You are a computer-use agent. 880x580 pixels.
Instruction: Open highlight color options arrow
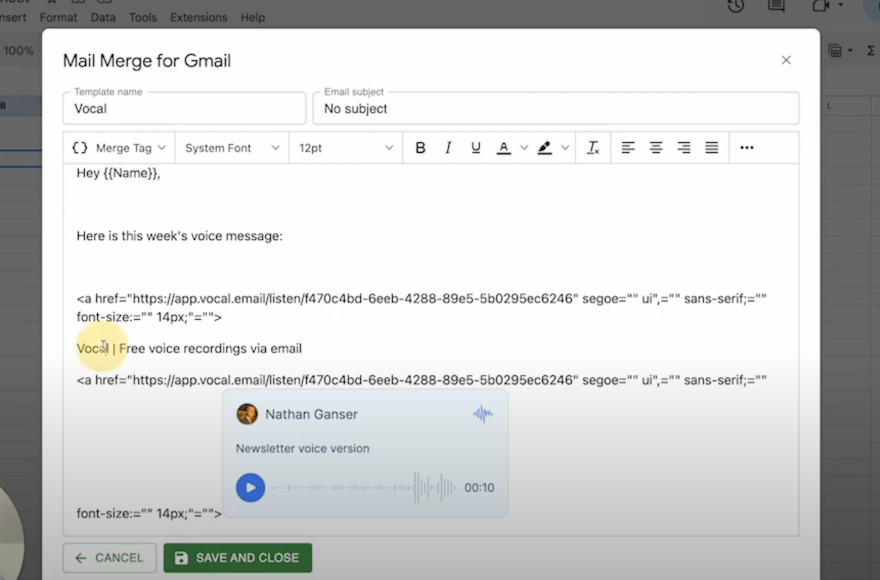coord(565,148)
